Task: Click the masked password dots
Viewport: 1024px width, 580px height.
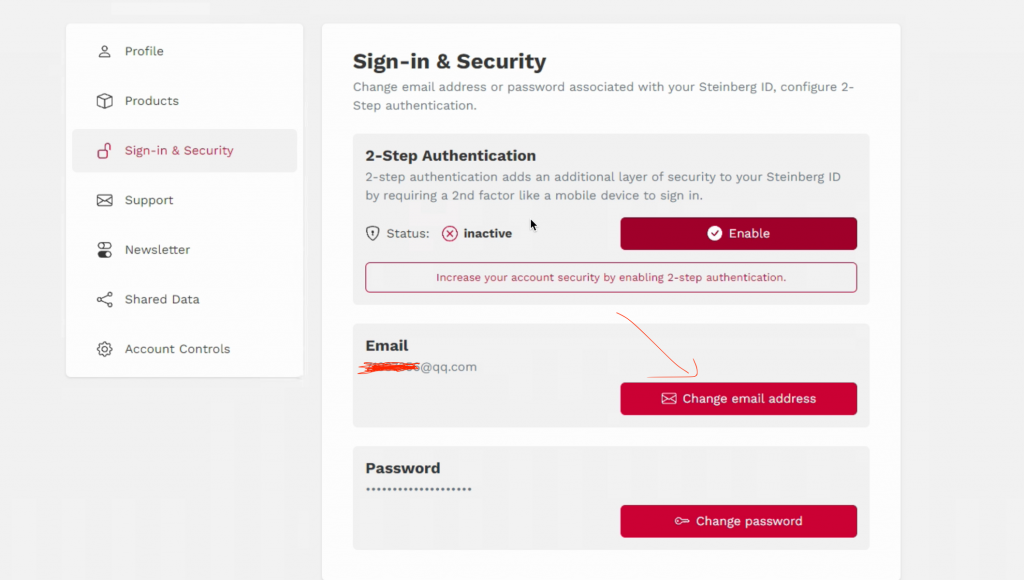Action: coord(419,489)
